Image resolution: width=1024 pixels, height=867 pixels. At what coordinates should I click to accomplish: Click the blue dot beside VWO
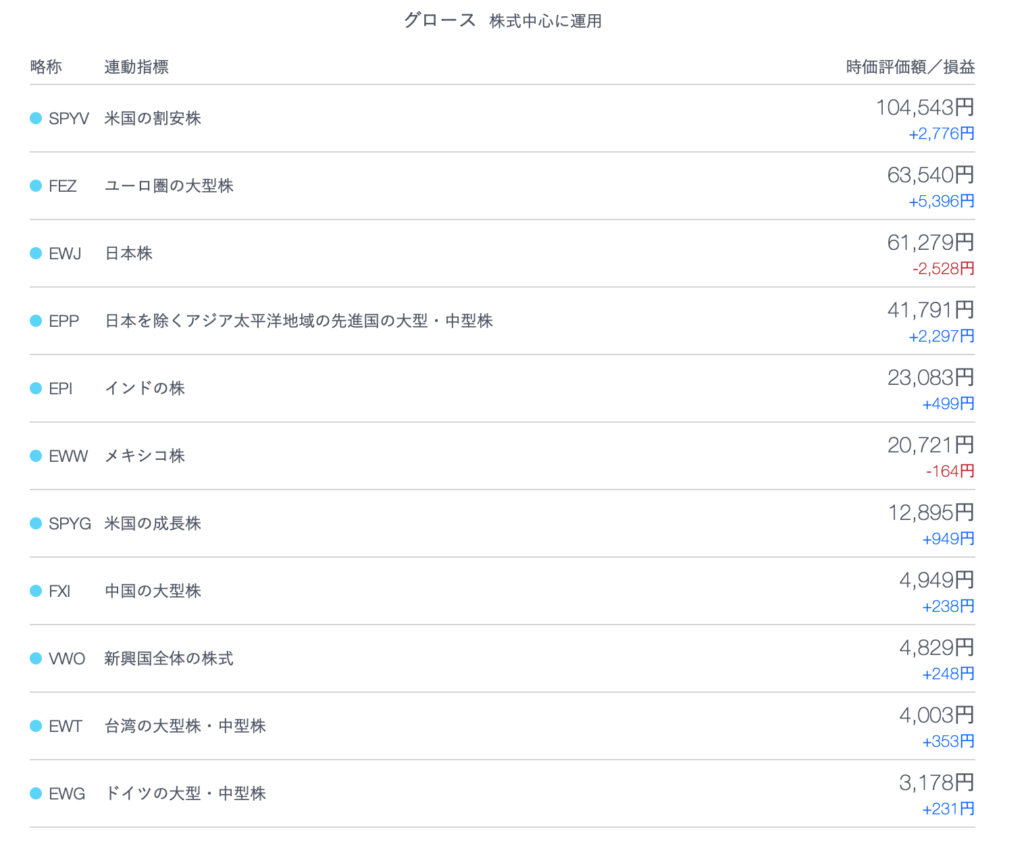[36, 659]
